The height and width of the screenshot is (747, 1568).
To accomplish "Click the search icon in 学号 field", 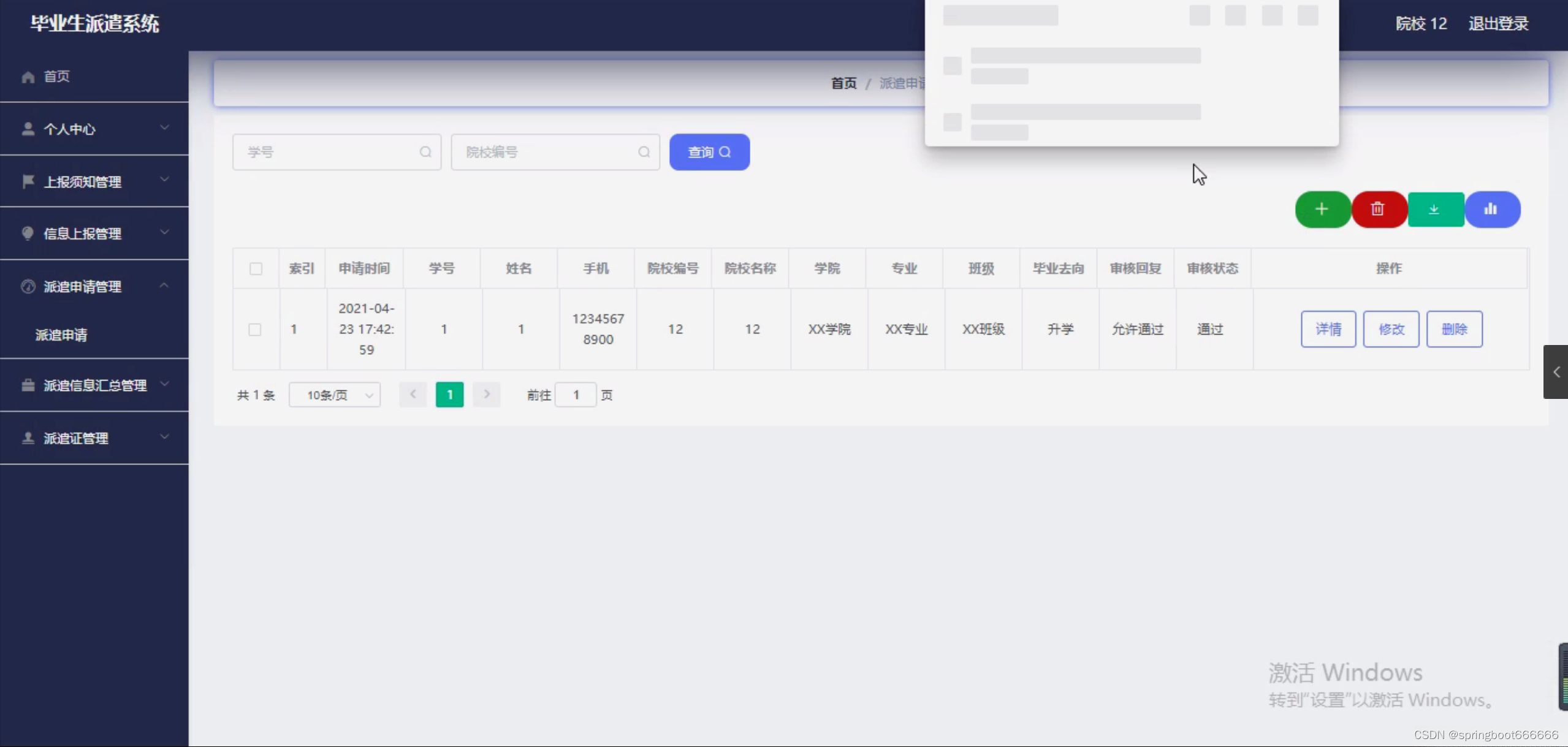I will click(425, 152).
